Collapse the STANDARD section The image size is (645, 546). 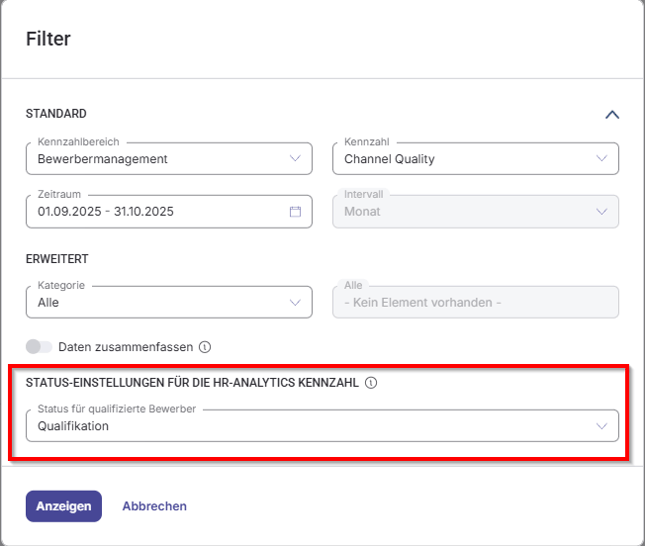612,114
